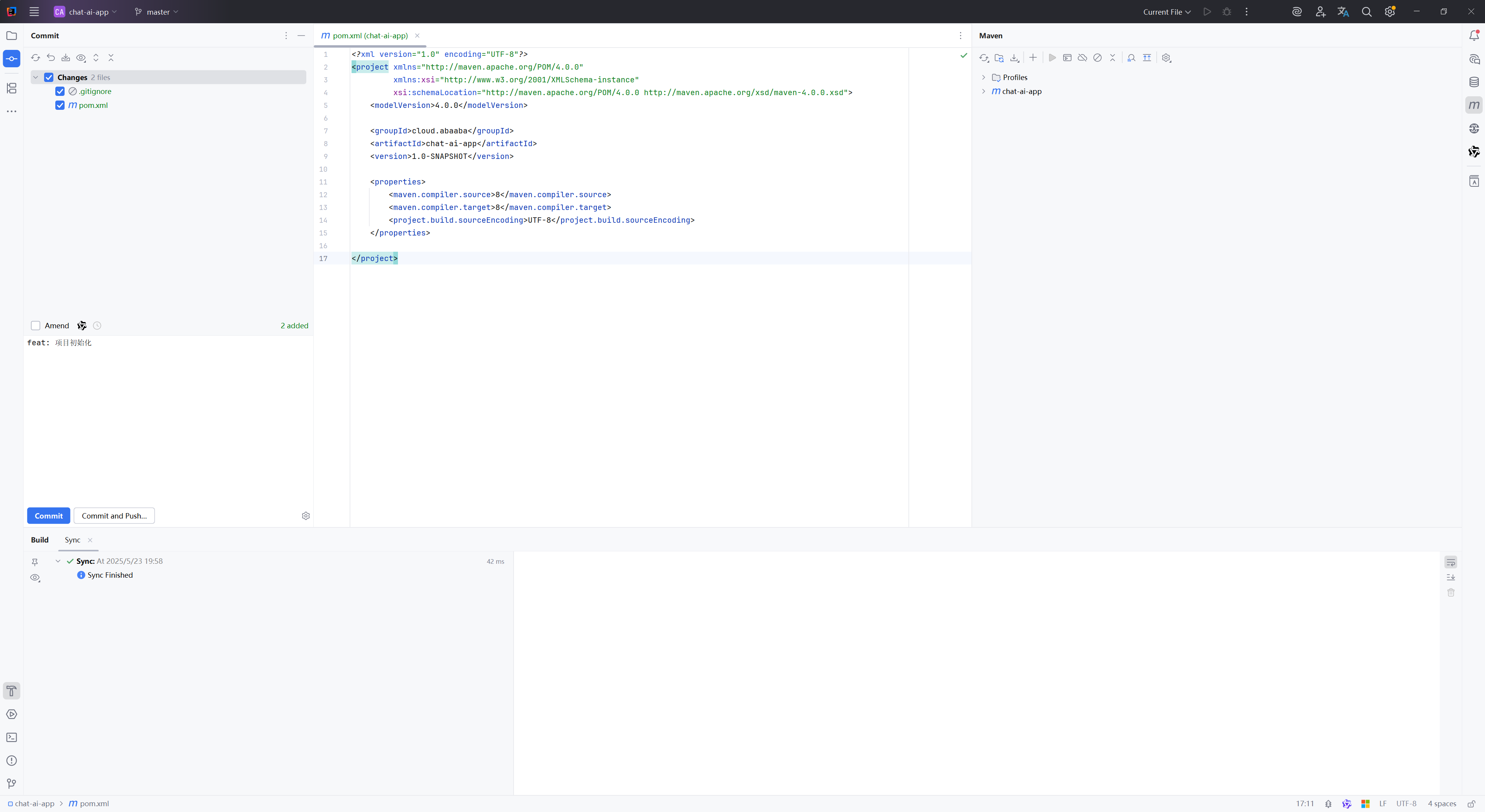Viewport: 1485px width, 812px height.
Task: Reload all Maven projects
Action: [x=984, y=58]
